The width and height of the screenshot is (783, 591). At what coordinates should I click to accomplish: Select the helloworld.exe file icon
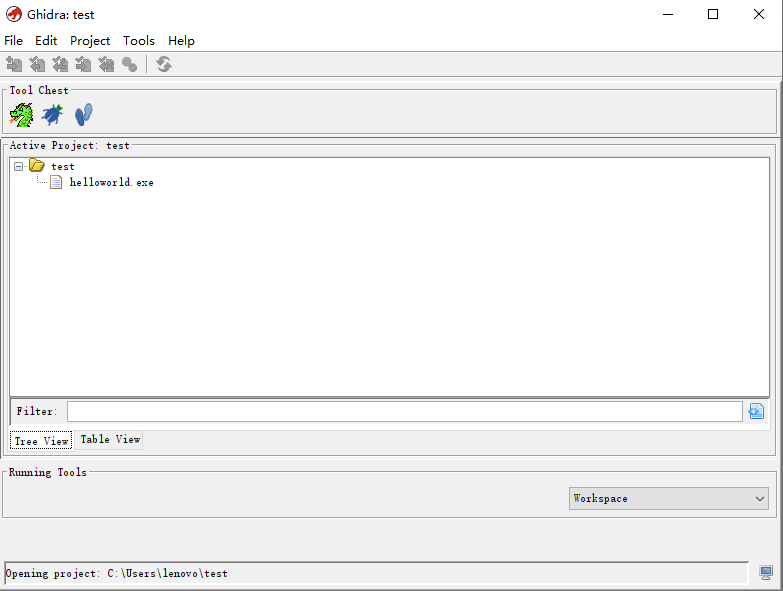pos(56,182)
